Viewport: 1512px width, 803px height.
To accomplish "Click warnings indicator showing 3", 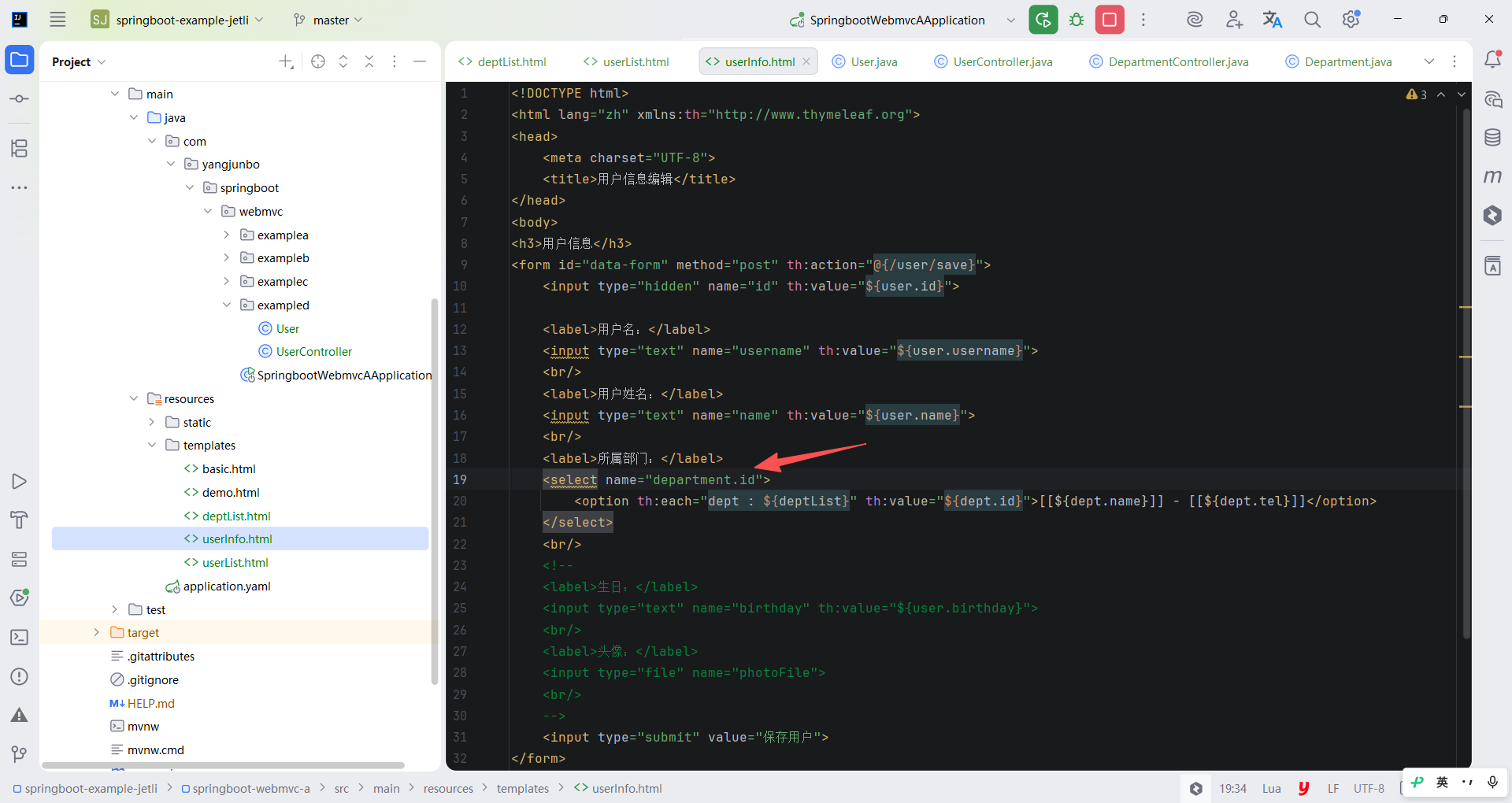I will tap(1417, 94).
